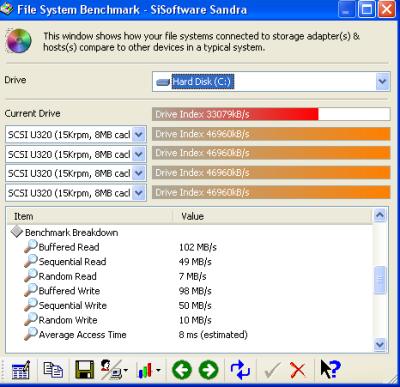Click the 10 MB/s value
This screenshot has width=400, height=387.
(x=195, y=320)
